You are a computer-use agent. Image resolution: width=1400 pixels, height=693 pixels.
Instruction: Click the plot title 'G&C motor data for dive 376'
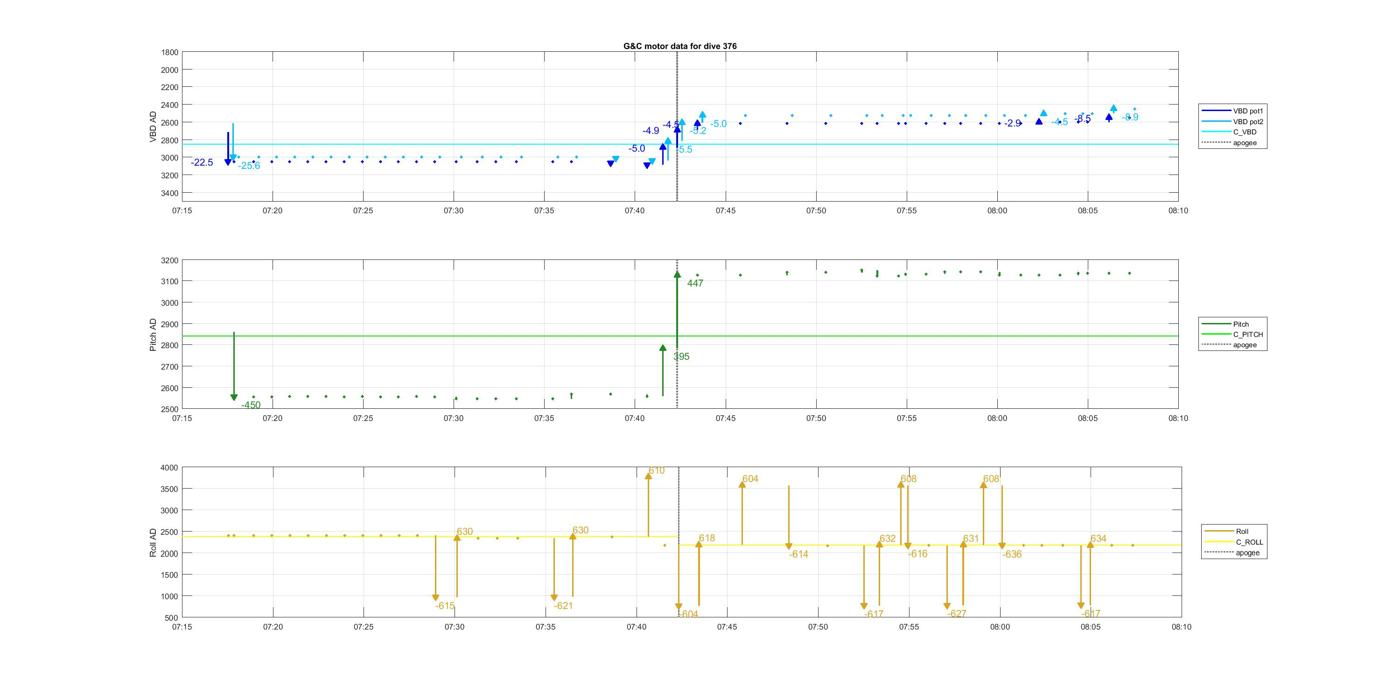click(x=680, y=46)
